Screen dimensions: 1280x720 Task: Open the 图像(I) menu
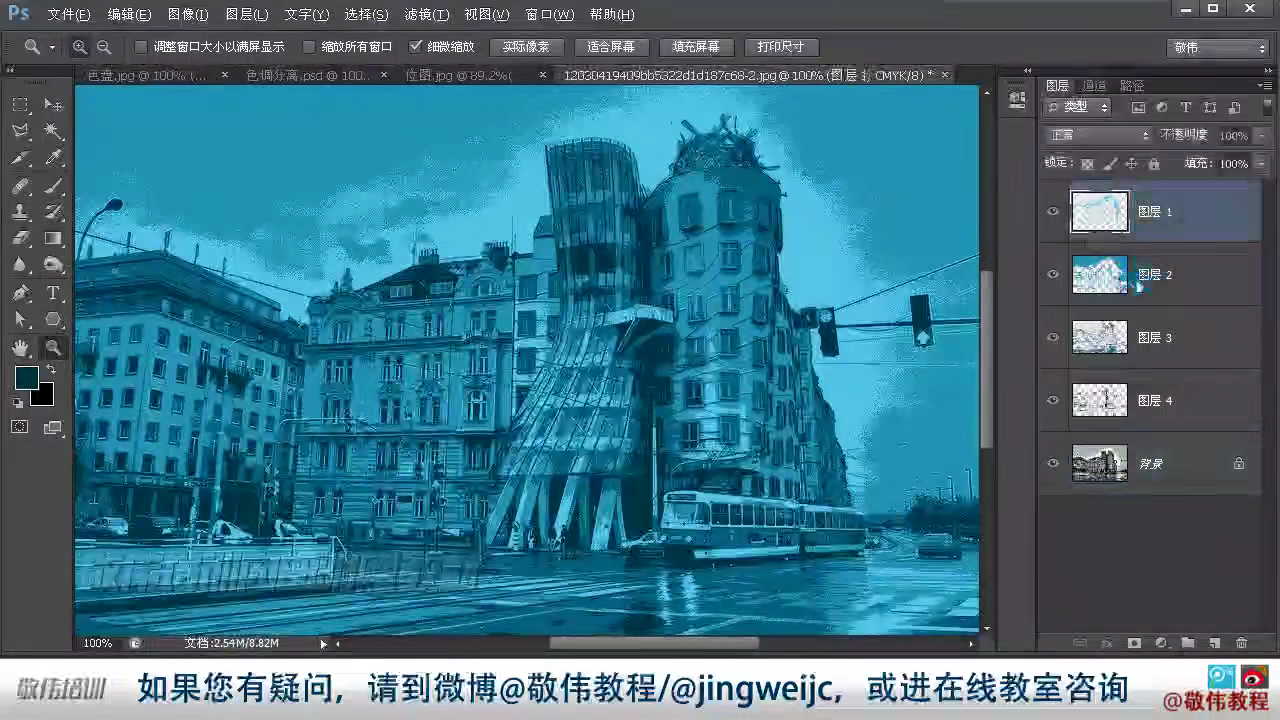click(x=188, y=15)
